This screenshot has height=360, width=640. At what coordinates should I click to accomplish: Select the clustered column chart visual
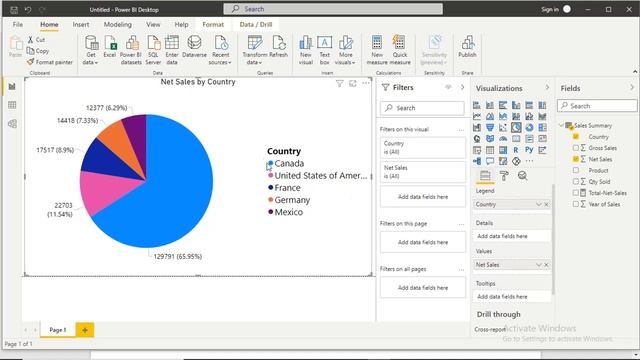point(516,105)
